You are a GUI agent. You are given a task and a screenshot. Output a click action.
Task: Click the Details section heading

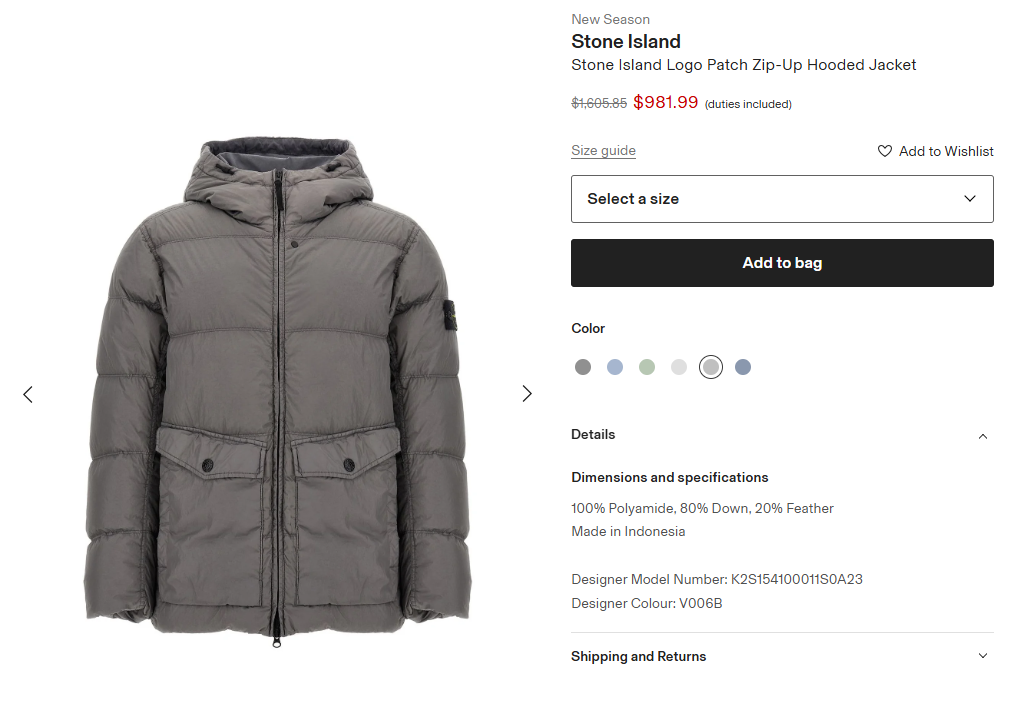point(593,435)
